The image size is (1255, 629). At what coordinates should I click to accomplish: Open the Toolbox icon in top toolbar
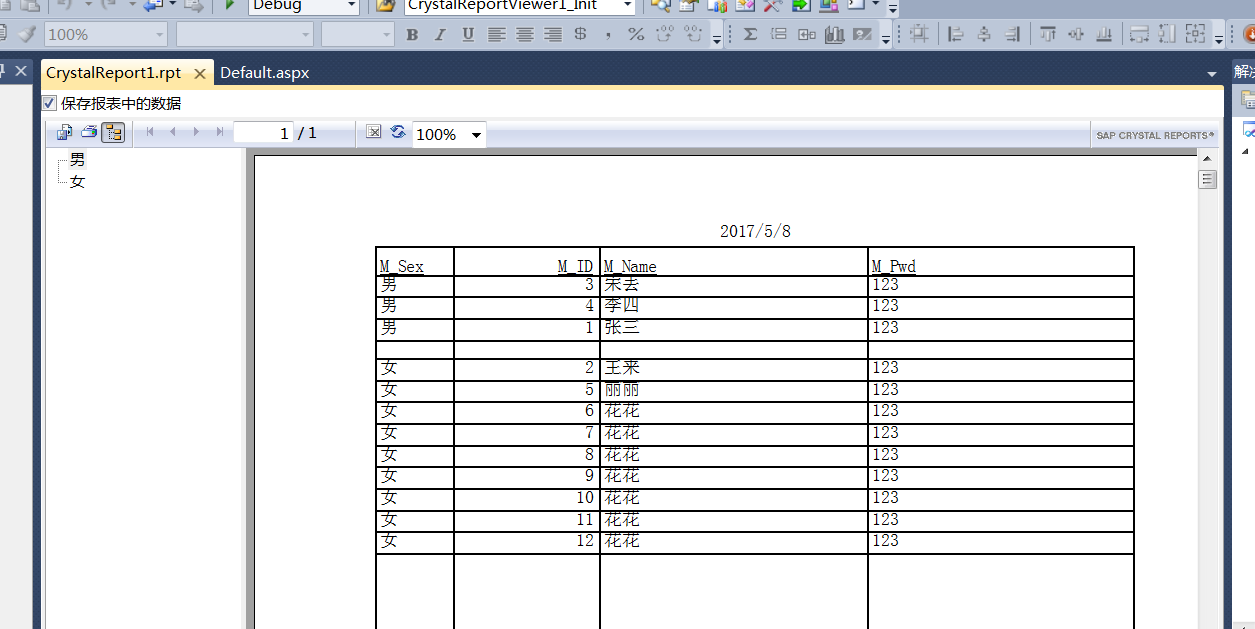click(773, 5)
